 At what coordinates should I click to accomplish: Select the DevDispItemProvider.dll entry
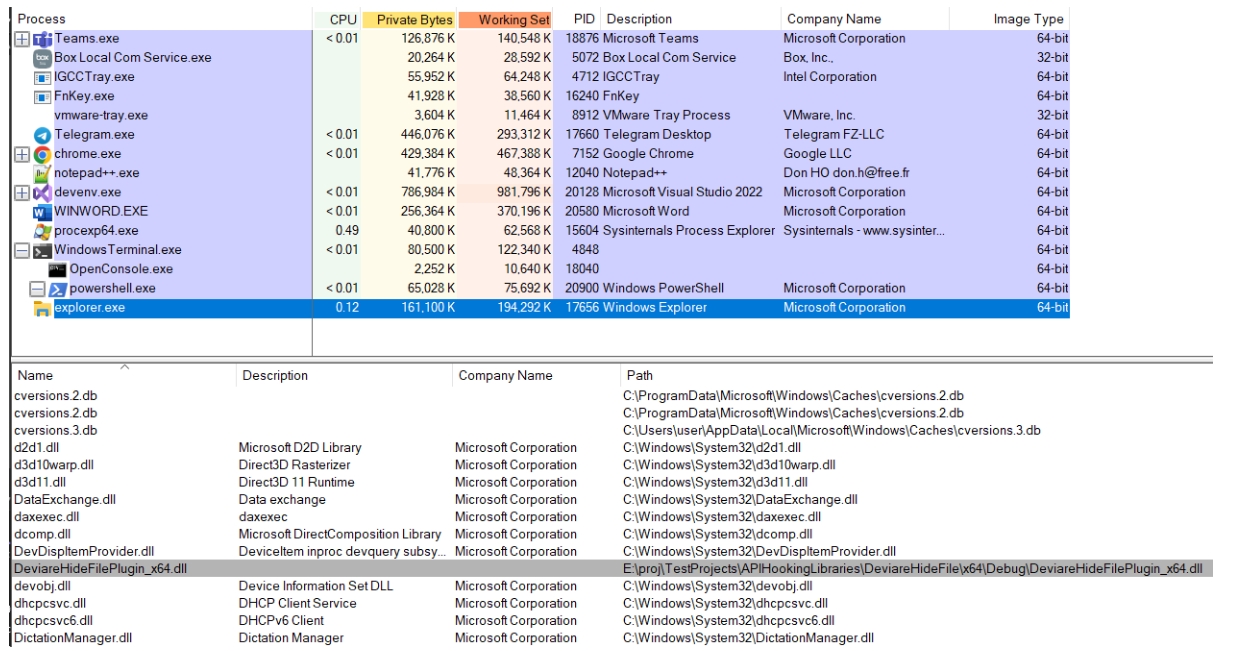[85, 551]
